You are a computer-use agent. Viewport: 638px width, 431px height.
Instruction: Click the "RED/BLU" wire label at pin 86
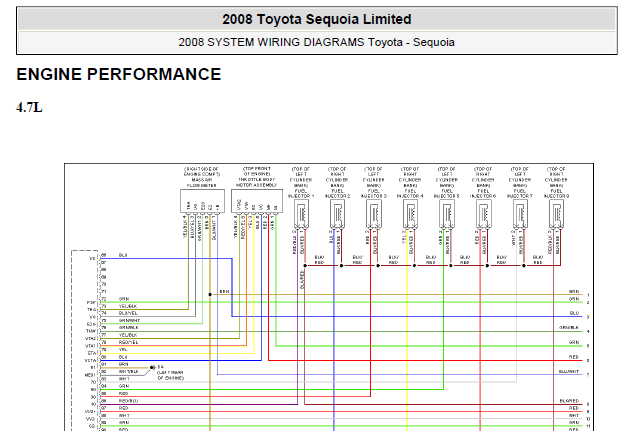click(x=129, y=401)
